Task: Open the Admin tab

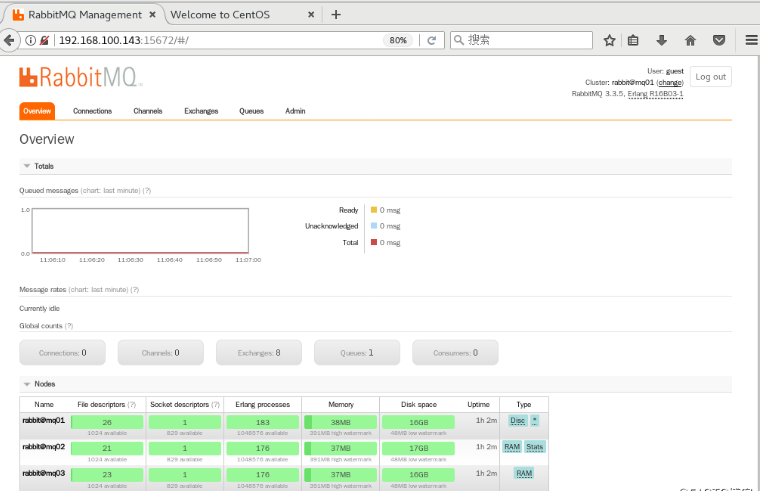Action: click(295, 111)
